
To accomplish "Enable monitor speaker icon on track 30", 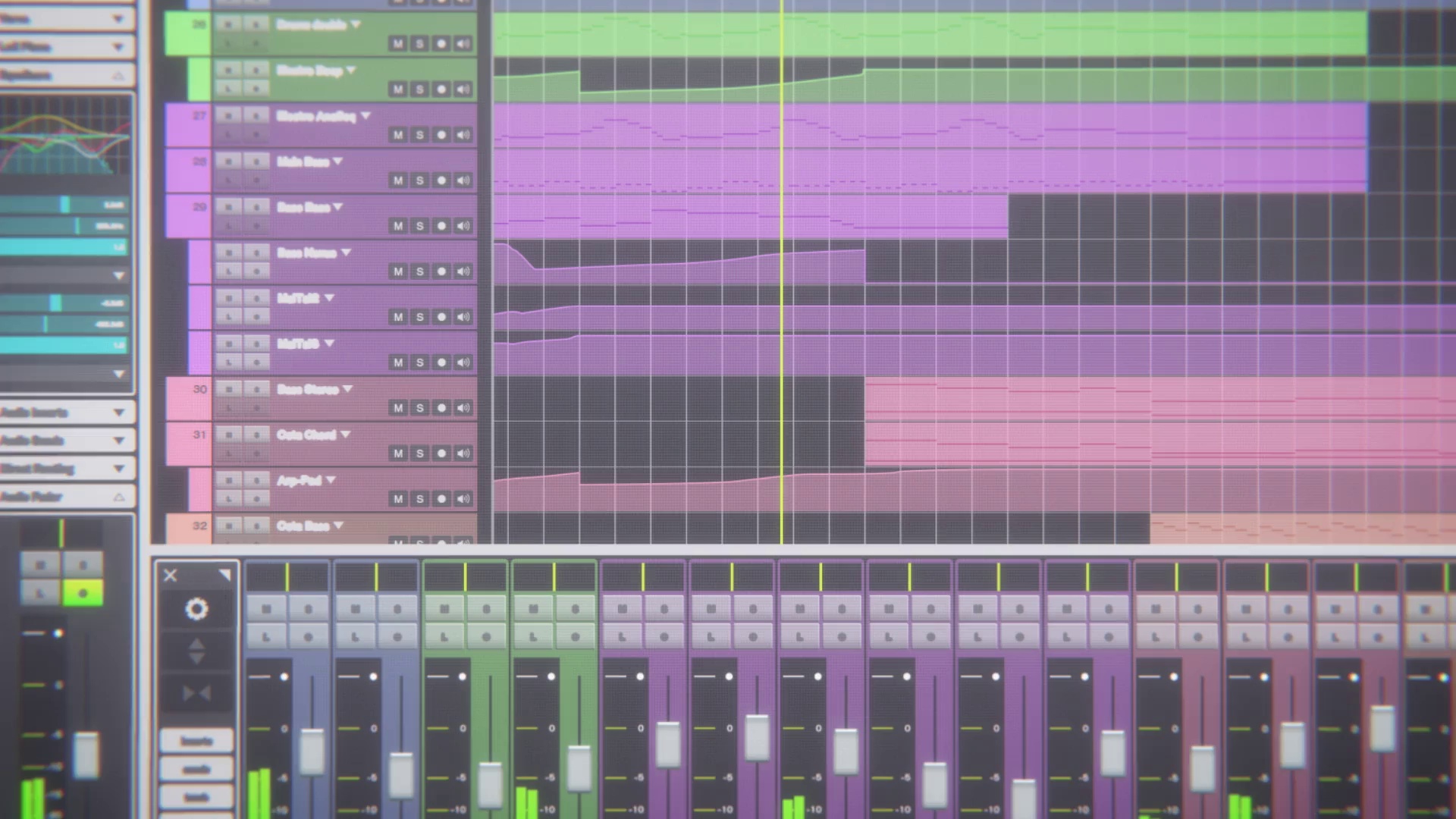I will click(463, 408).
